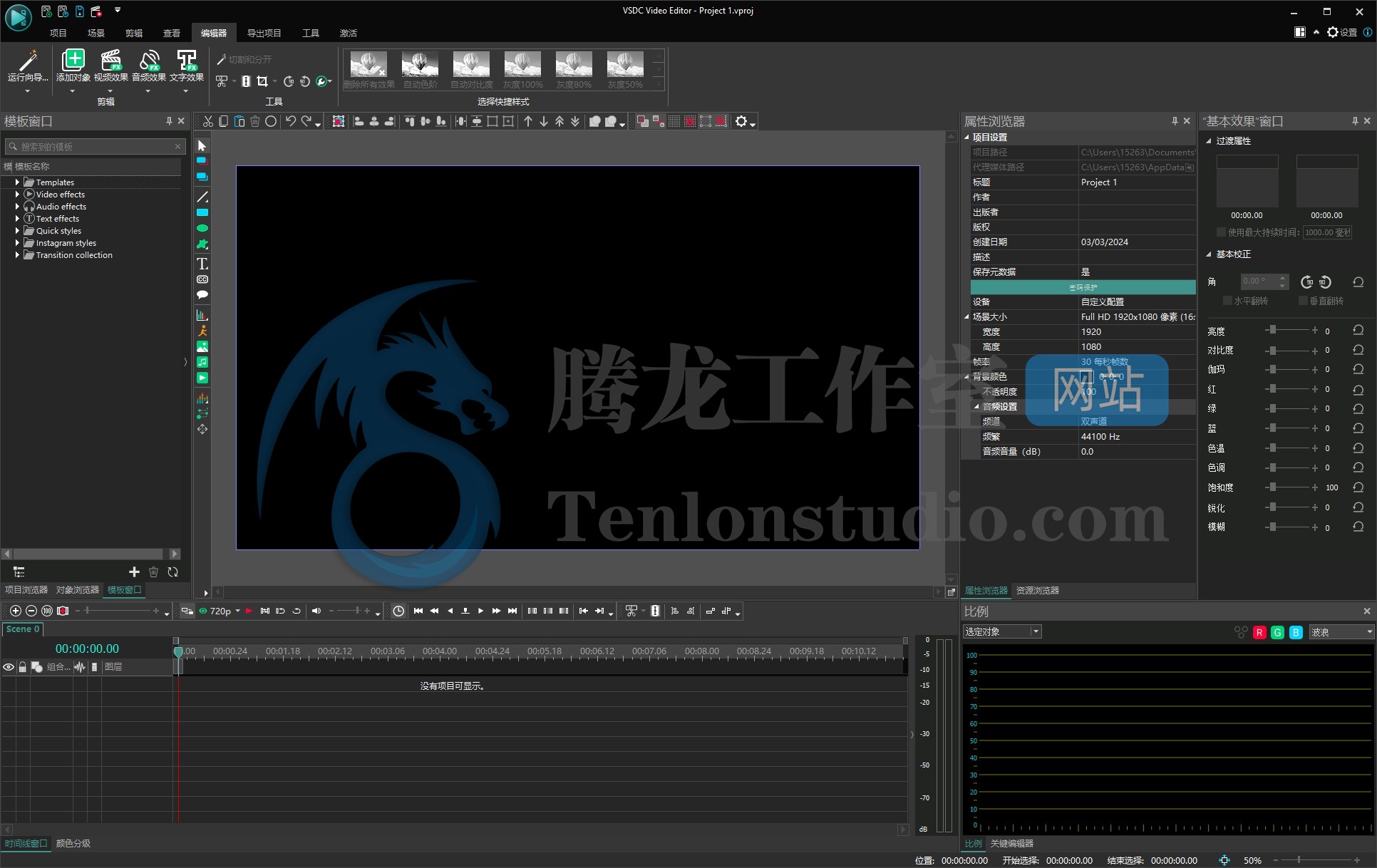
Task: Select the pointer arrow tool
Action: point(202,145)
